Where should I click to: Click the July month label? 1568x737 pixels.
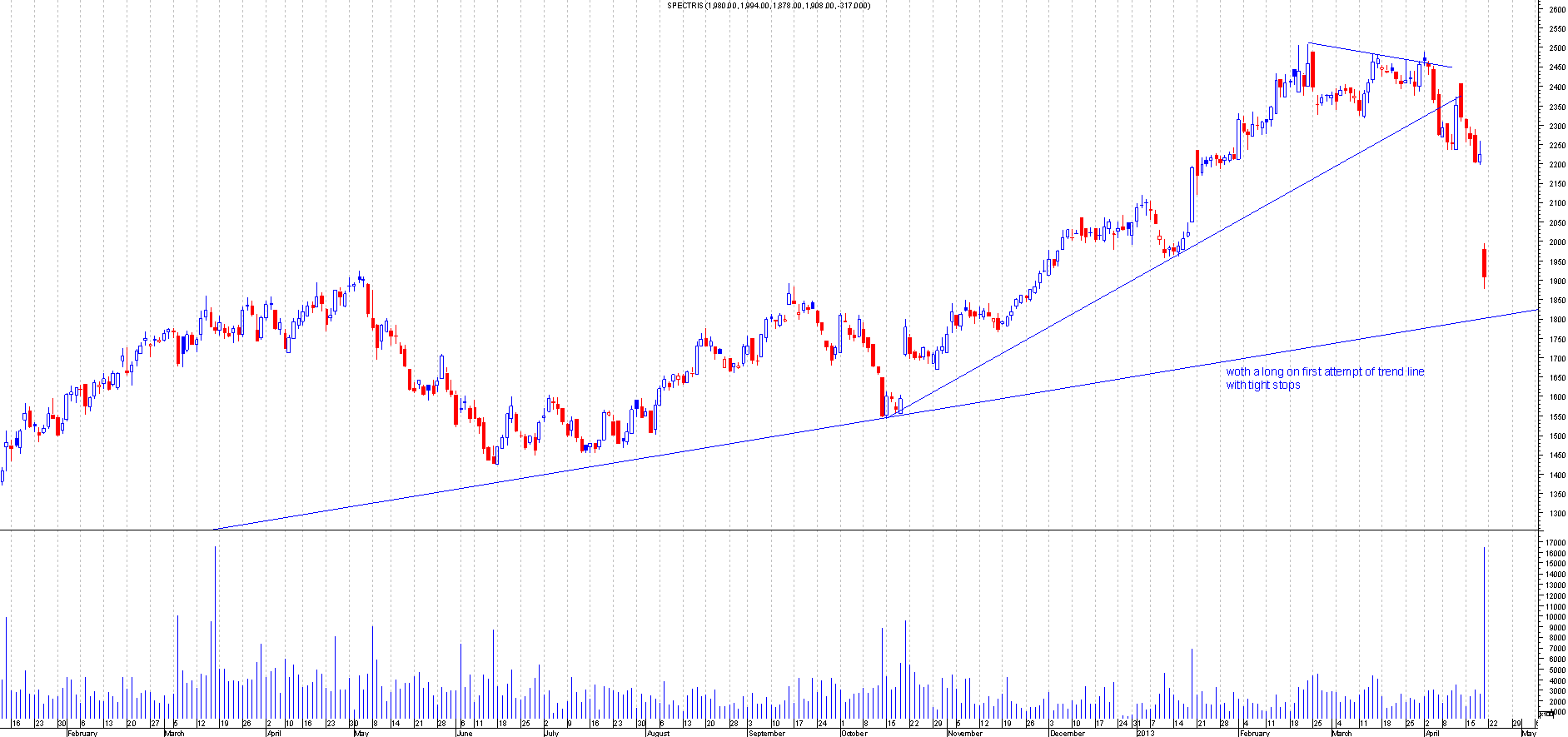pyautogui.click(x=550, y=733)
